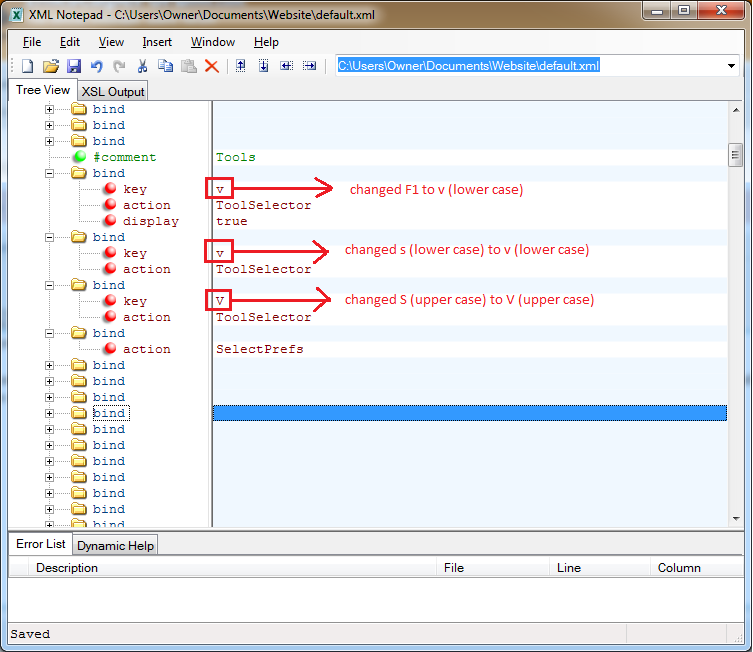Switch to the Tree View tab
Viewport: 753px width, 652px height.
[43, 90]
